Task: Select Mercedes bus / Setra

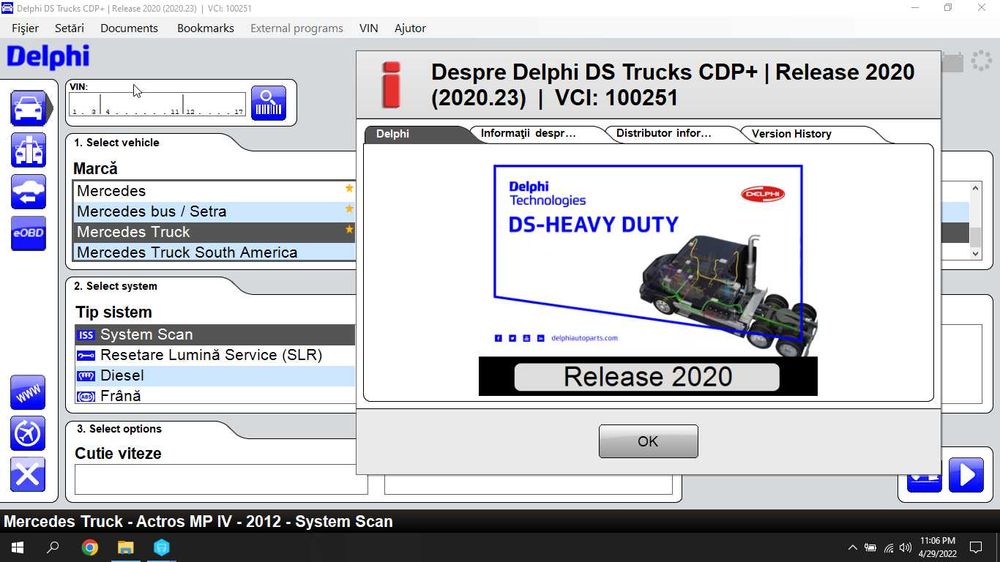Action: 214,211
